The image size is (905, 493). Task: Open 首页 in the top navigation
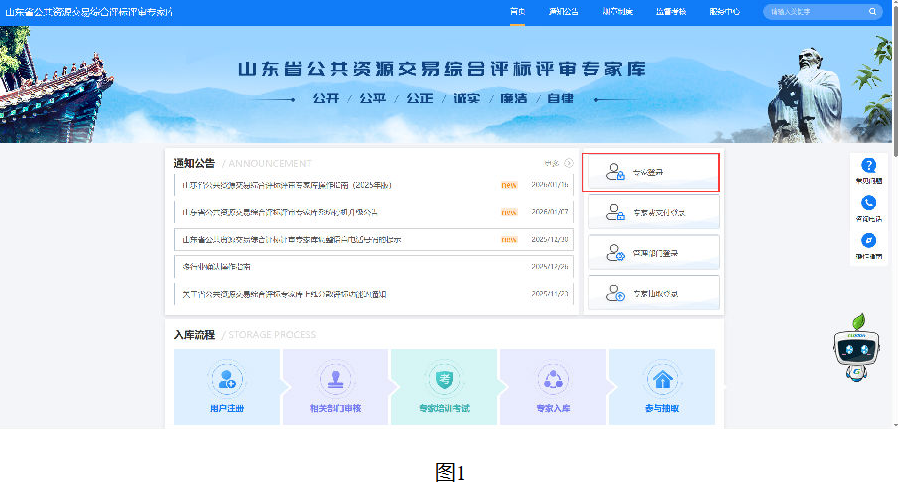click(x=517, y=12)
